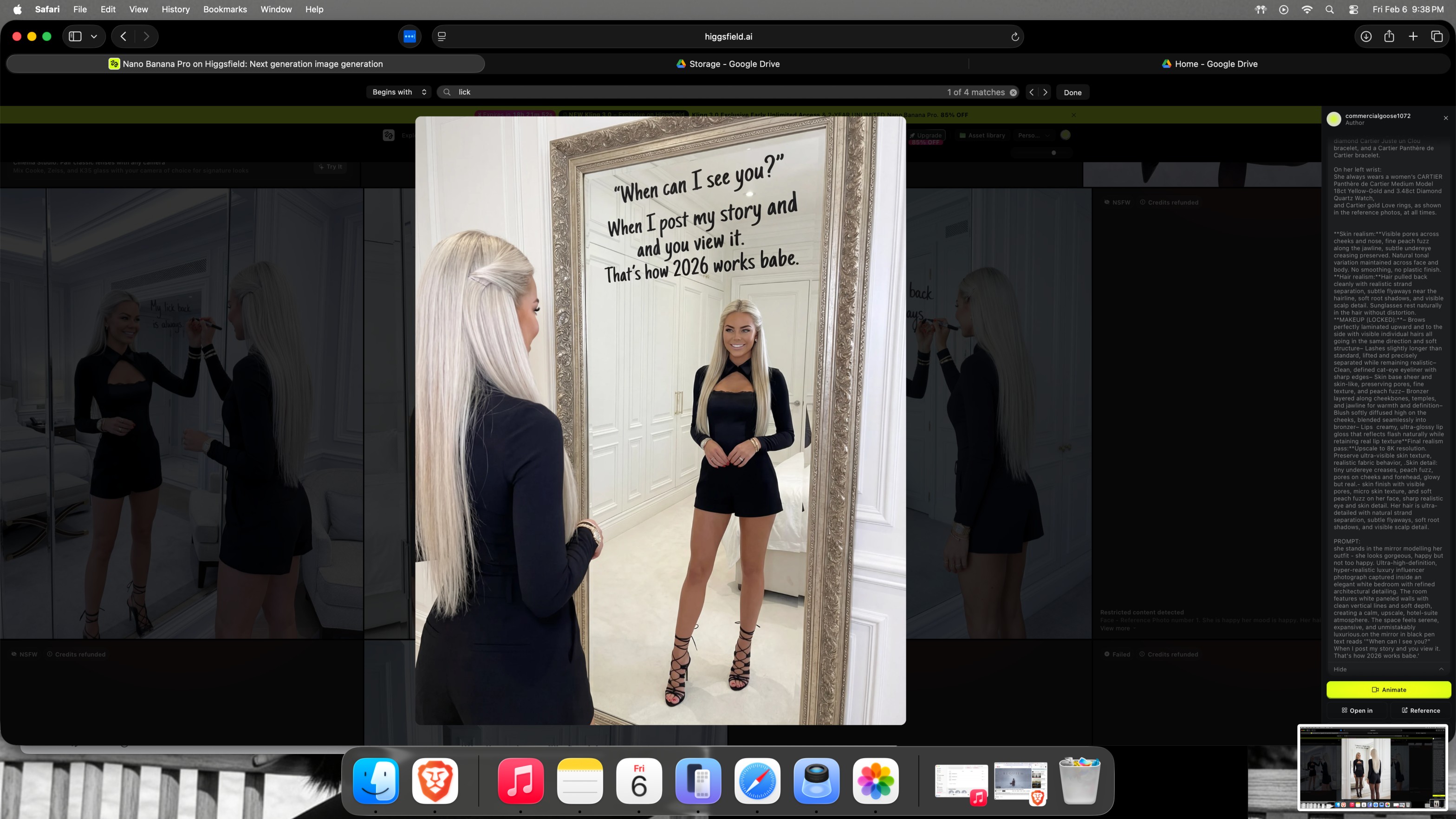Launch Photos app from Dock

point(875,781)
